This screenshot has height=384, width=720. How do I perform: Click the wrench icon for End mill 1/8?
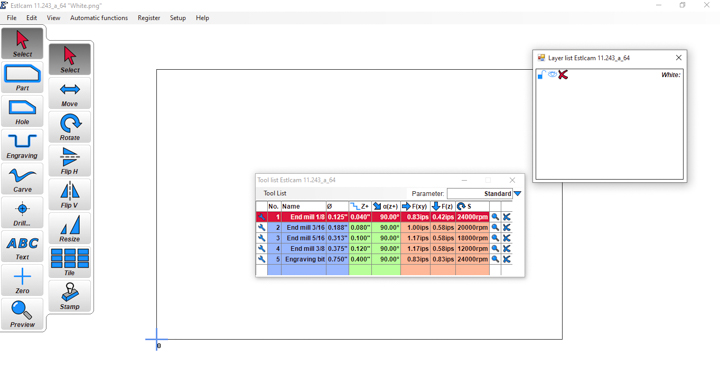tap(262, 217)
